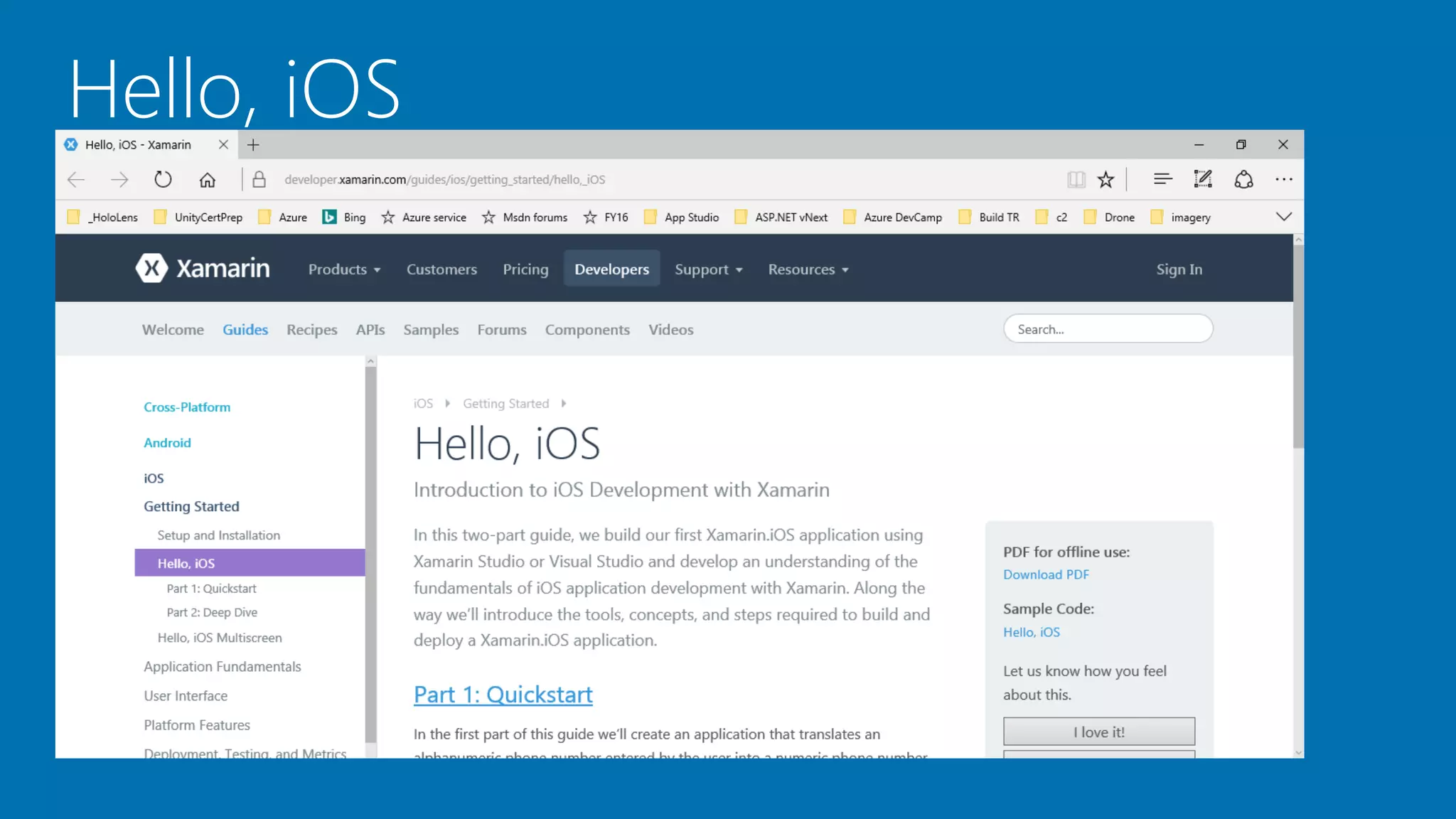Open the Bing favorite

344,218
